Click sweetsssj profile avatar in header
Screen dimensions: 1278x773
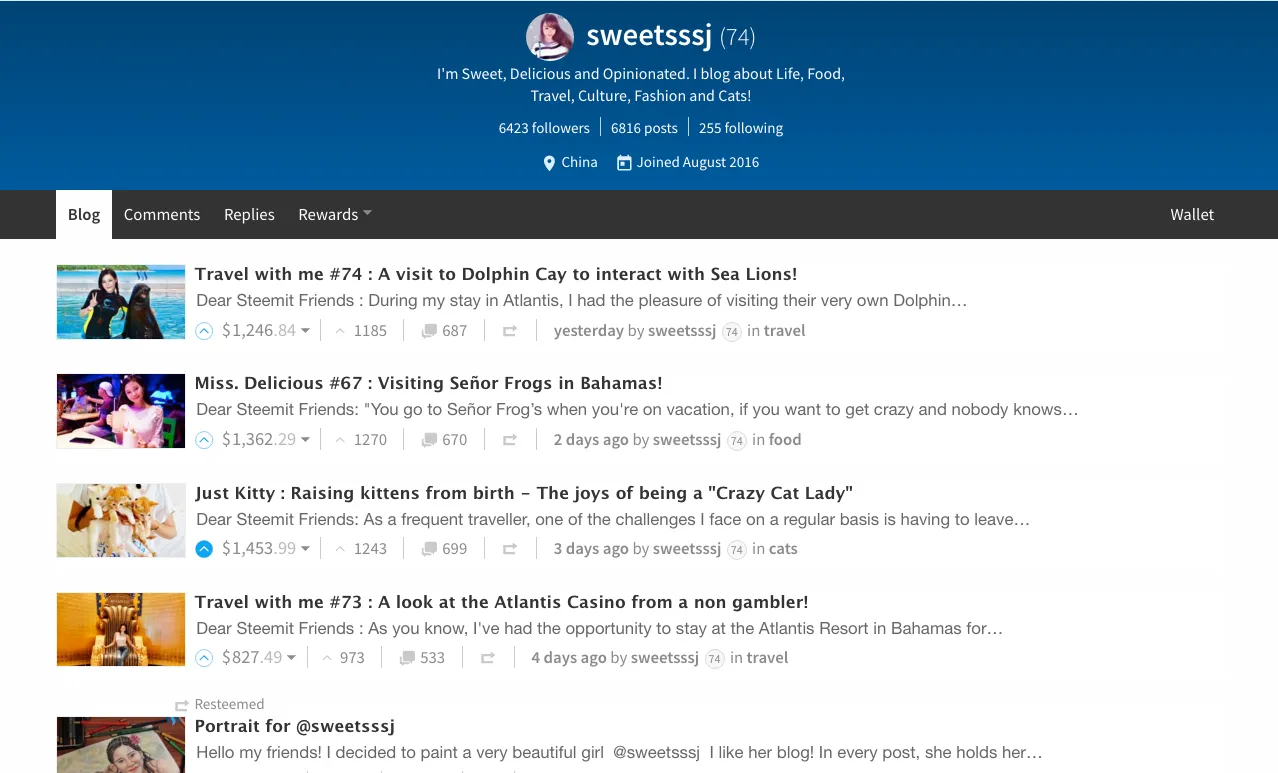coord(550,37)
